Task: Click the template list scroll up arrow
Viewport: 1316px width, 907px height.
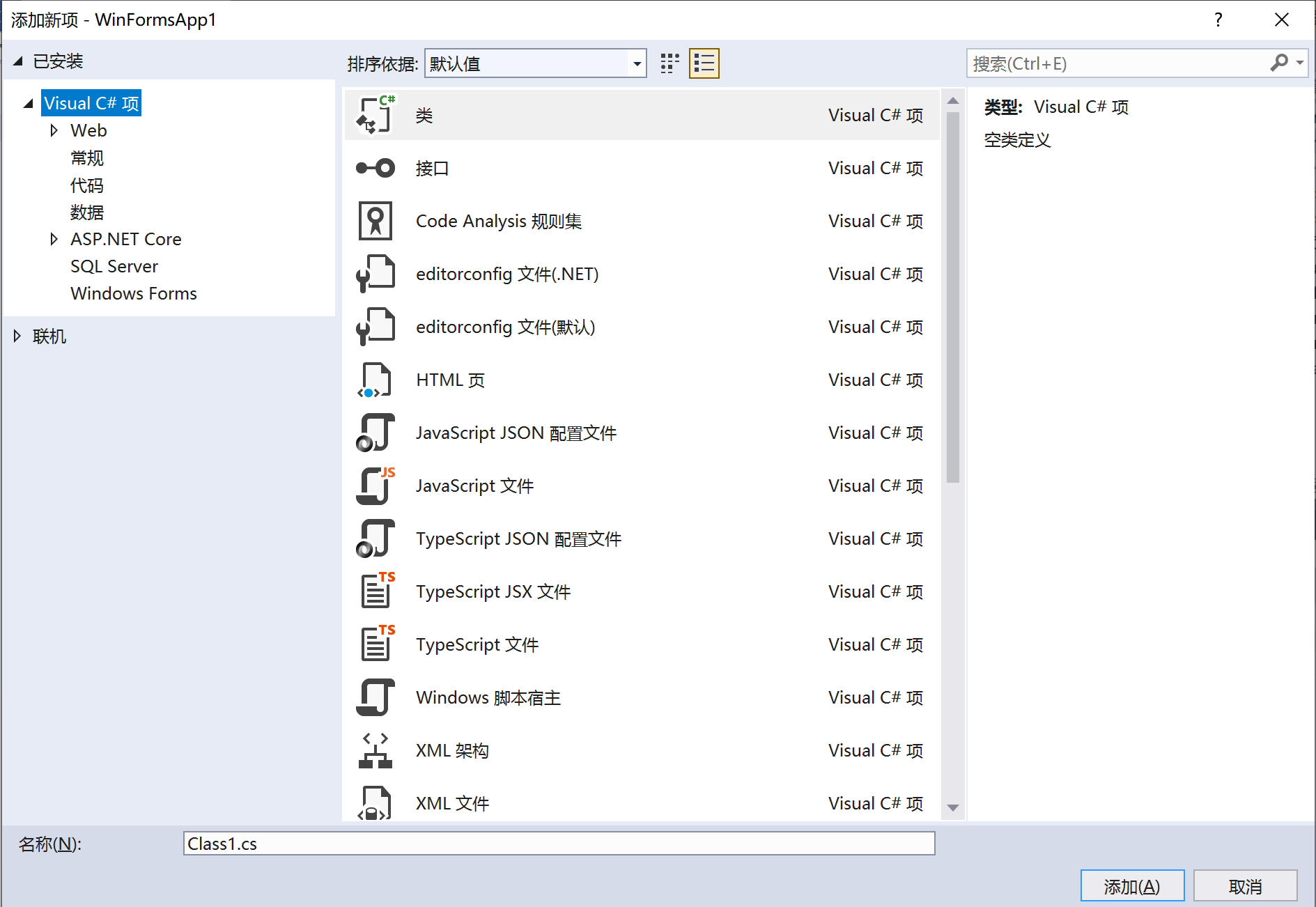Action: coord(953,101)
